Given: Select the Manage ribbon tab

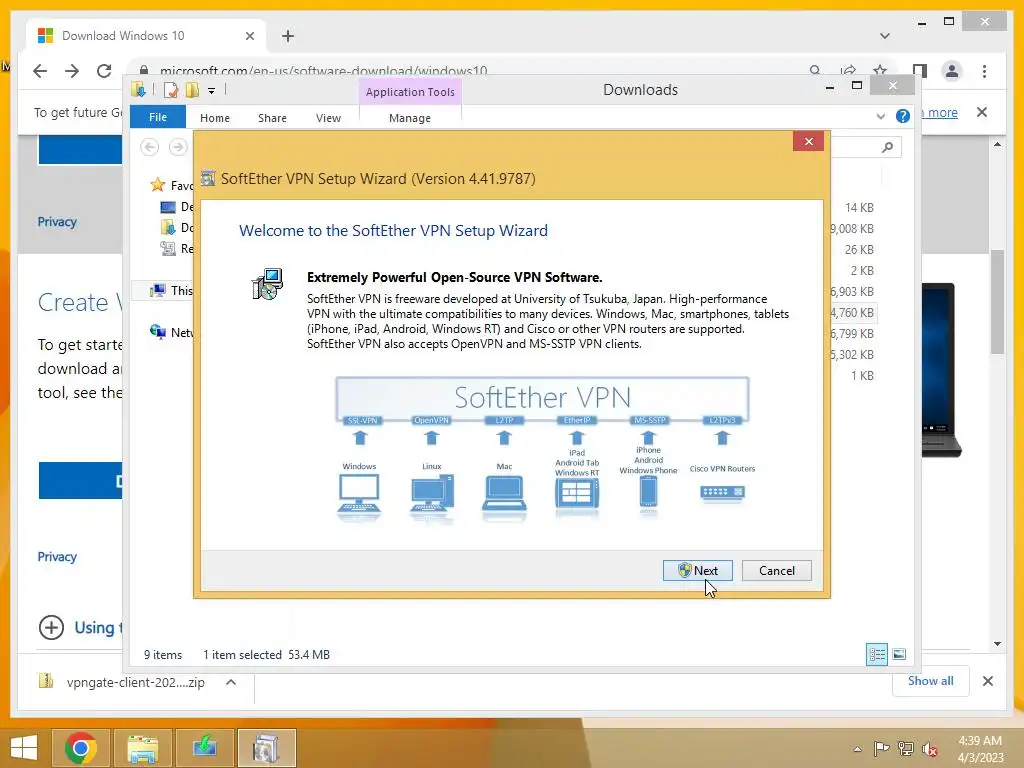Looking at the screenshot, I should click(x=409, y=118).
